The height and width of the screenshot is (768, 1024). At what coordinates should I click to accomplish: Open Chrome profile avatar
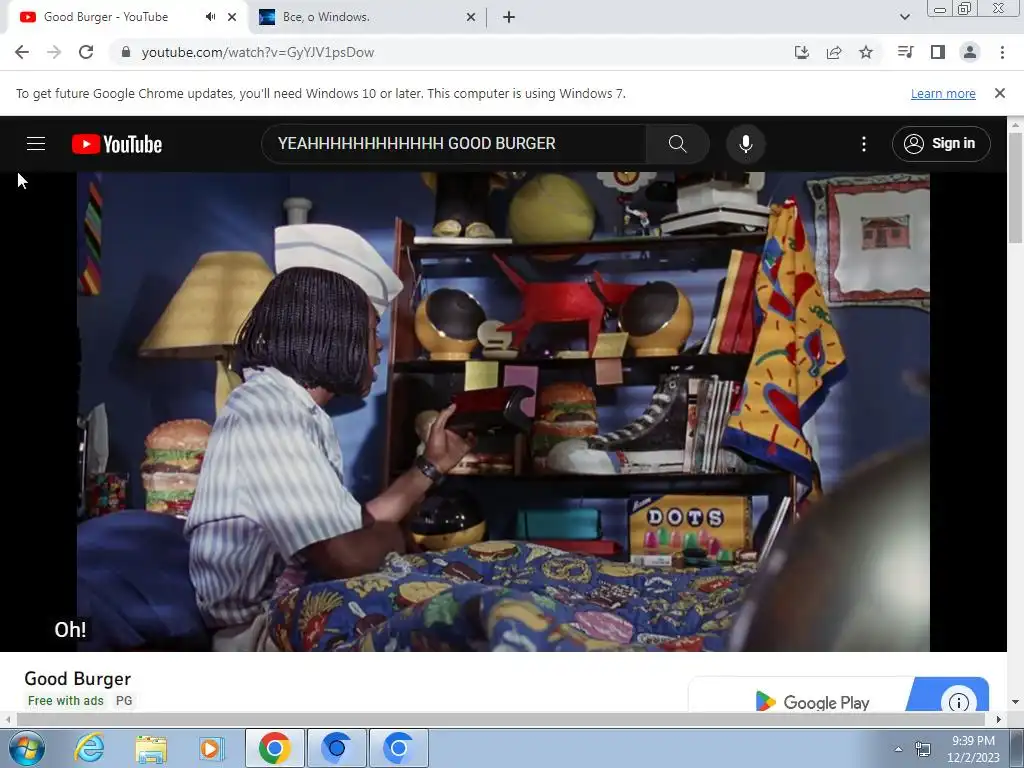[x=970, y=52]
